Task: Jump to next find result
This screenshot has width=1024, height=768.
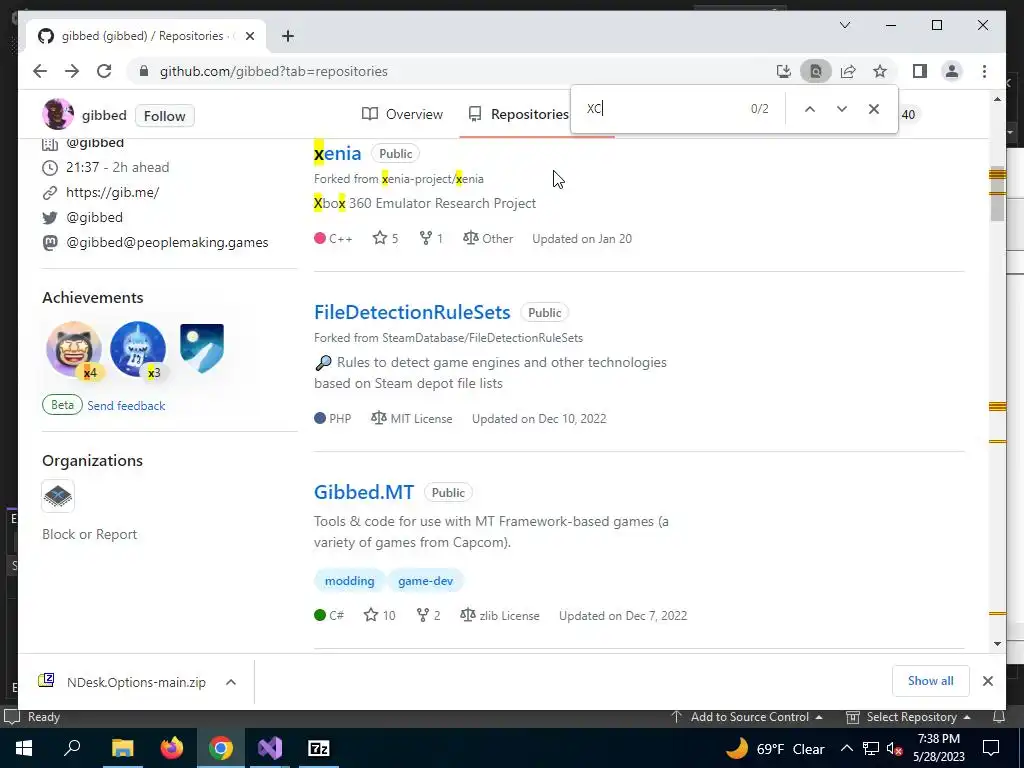Action: point(842,109)
